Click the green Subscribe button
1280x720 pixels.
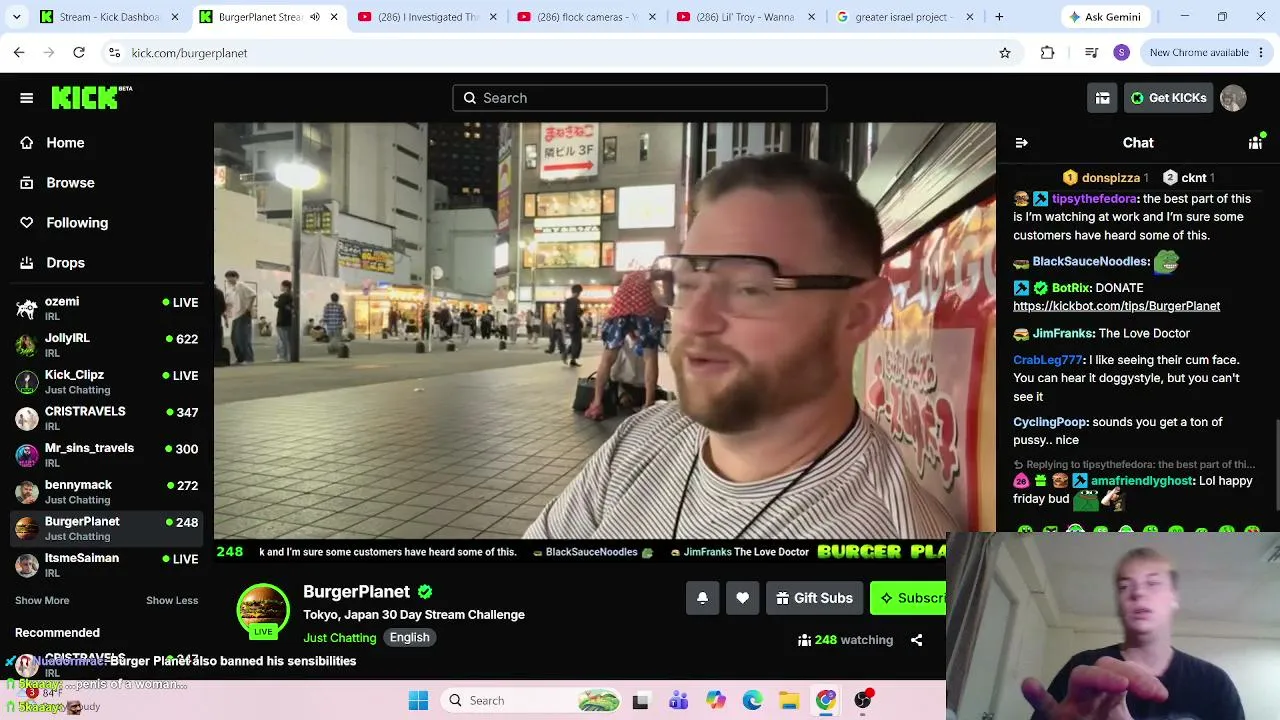tap(908, 598)
